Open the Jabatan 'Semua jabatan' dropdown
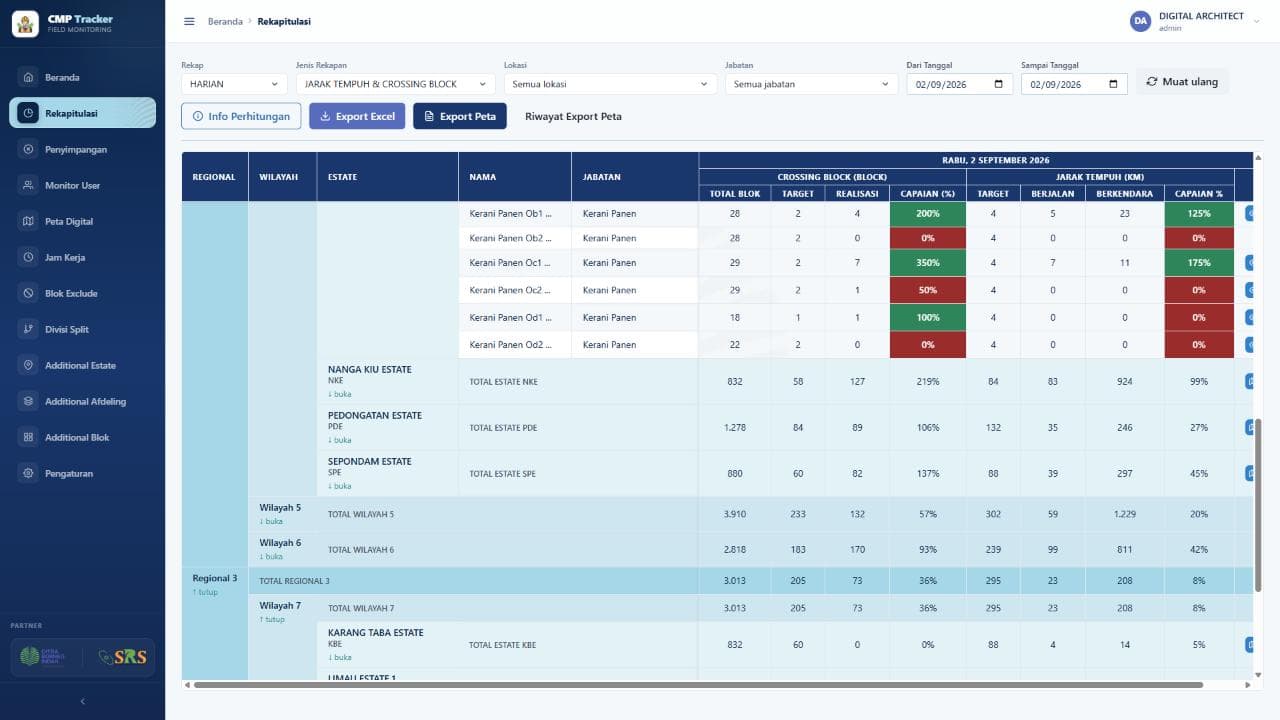The height and width of the screenshot is (720, 1280). pos(811,84)
